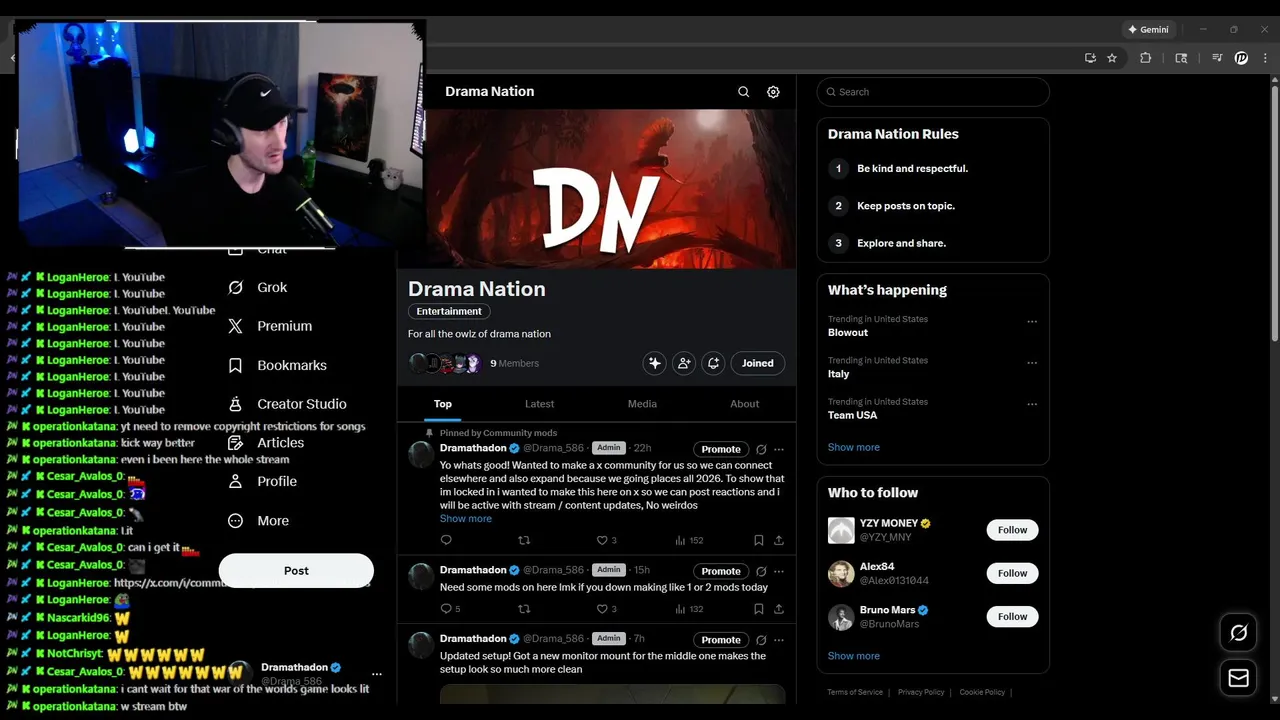
Task: Bookmark this page with star icon
Action: [x=1112, y=58]
